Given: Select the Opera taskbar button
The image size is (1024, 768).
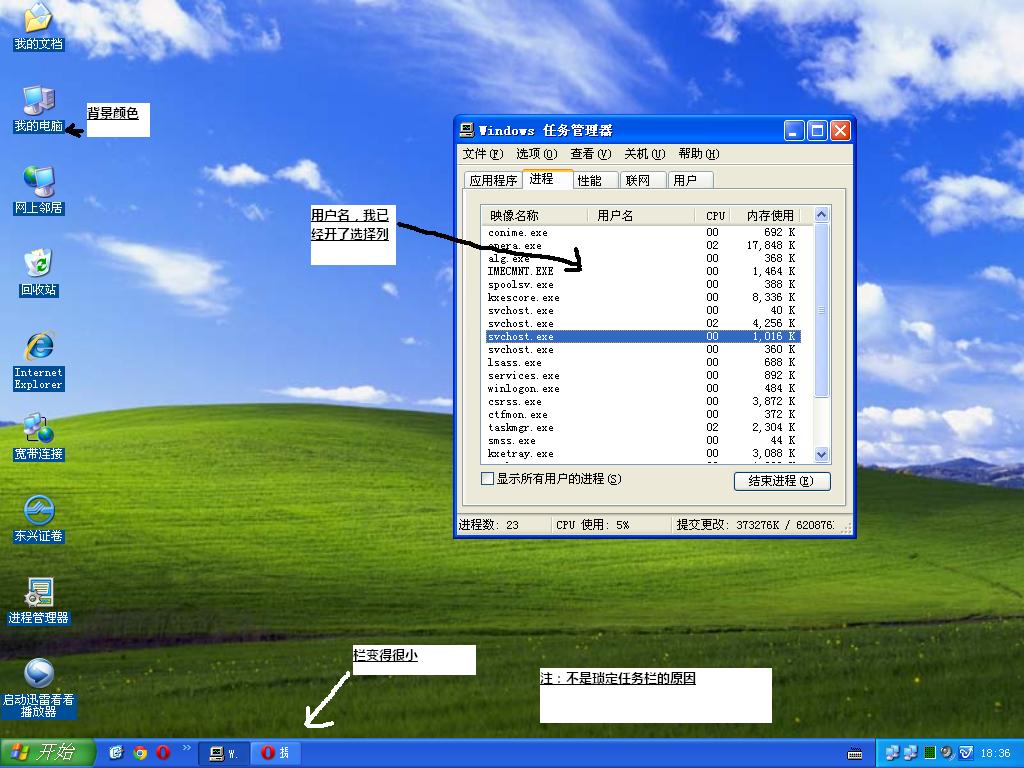Looking at the screenshot, I should (x=277, y=754).
